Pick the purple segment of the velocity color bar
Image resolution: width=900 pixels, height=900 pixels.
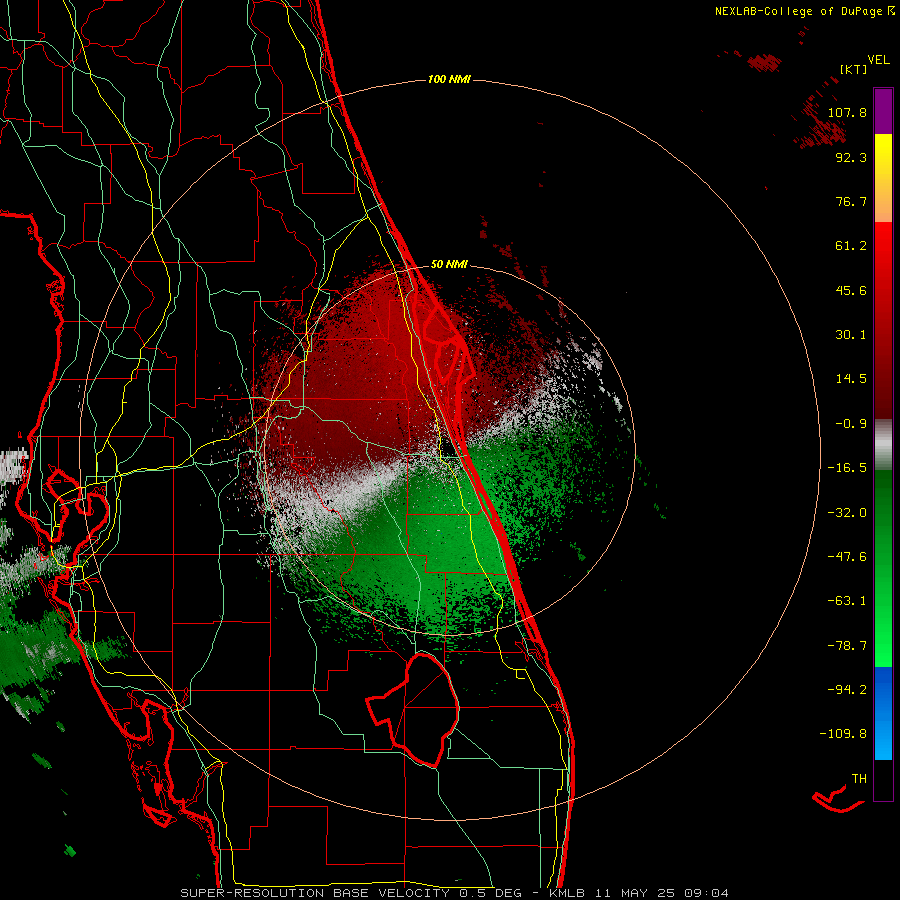[x=883, y=111]
